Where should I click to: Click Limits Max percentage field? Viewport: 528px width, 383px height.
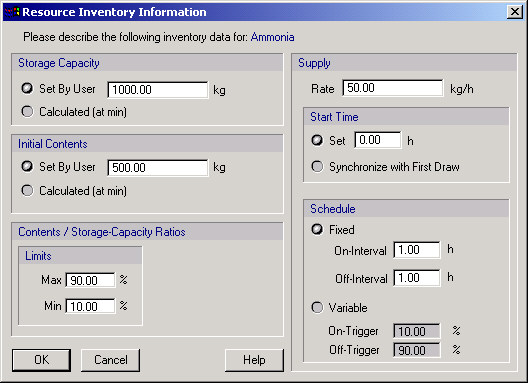coord(90,280)
